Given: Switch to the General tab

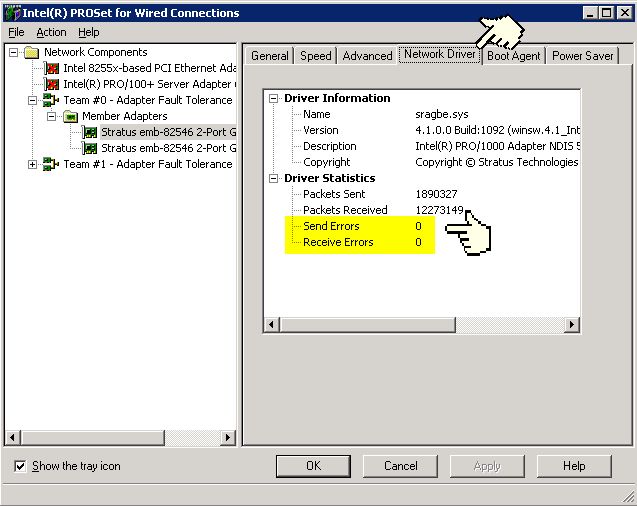Looking at the screenshot, I should tap(270, 56).
